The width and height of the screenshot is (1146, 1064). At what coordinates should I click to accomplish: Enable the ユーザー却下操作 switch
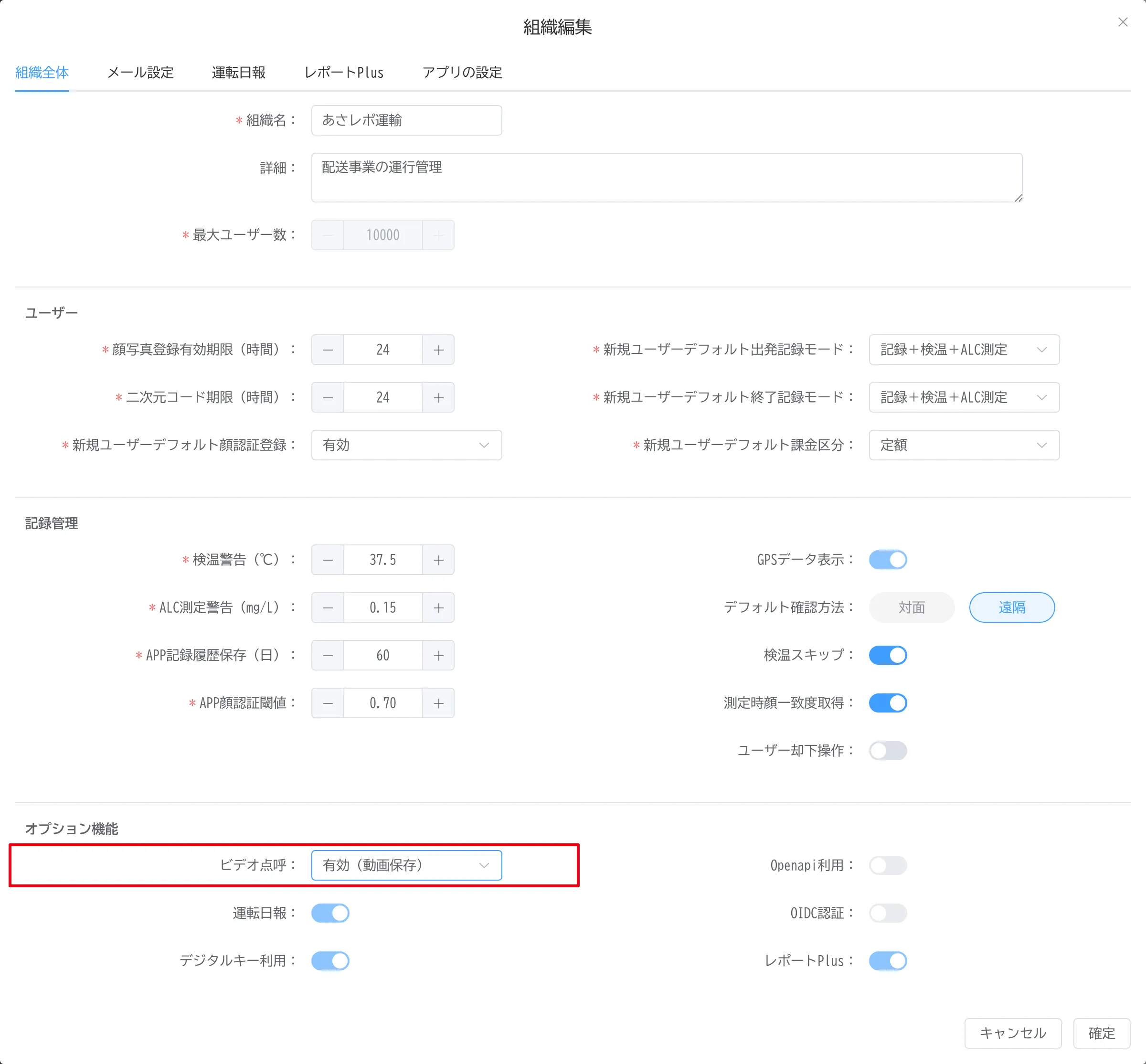pos(888,751)
